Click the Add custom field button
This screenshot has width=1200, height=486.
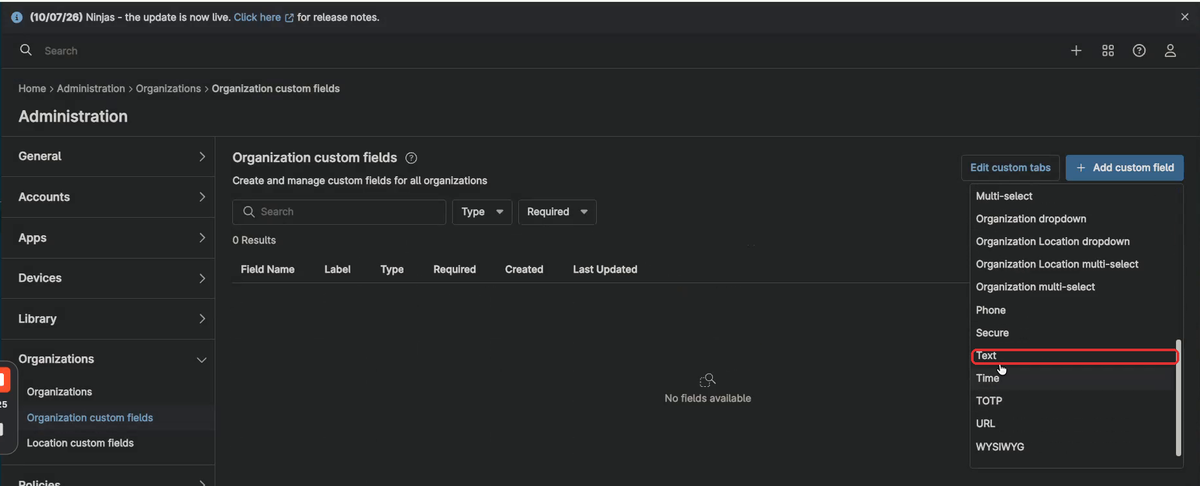point(1125,168)
